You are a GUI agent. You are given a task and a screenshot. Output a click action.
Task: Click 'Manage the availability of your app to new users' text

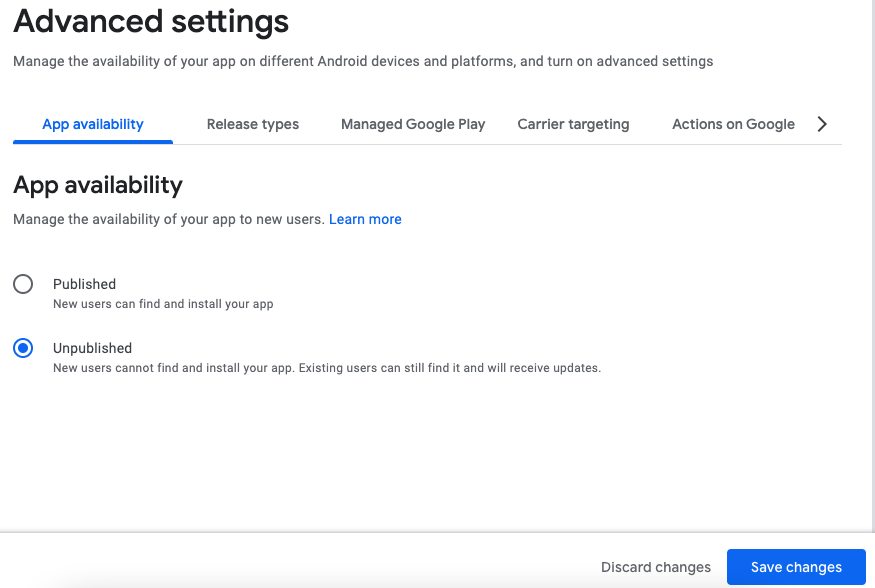tap(169, 219)
